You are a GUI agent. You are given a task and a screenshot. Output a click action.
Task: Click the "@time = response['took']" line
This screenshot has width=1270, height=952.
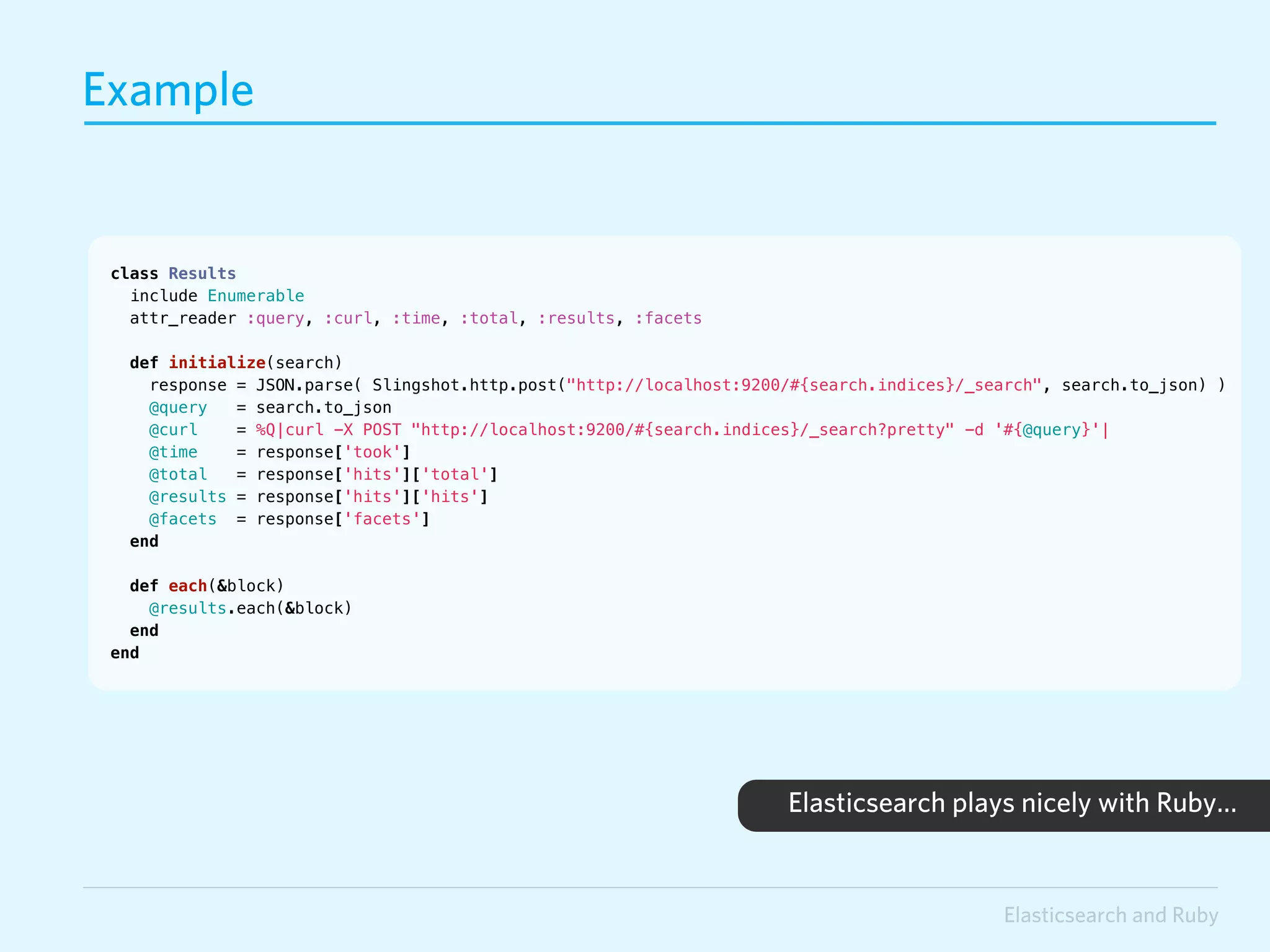280,452
